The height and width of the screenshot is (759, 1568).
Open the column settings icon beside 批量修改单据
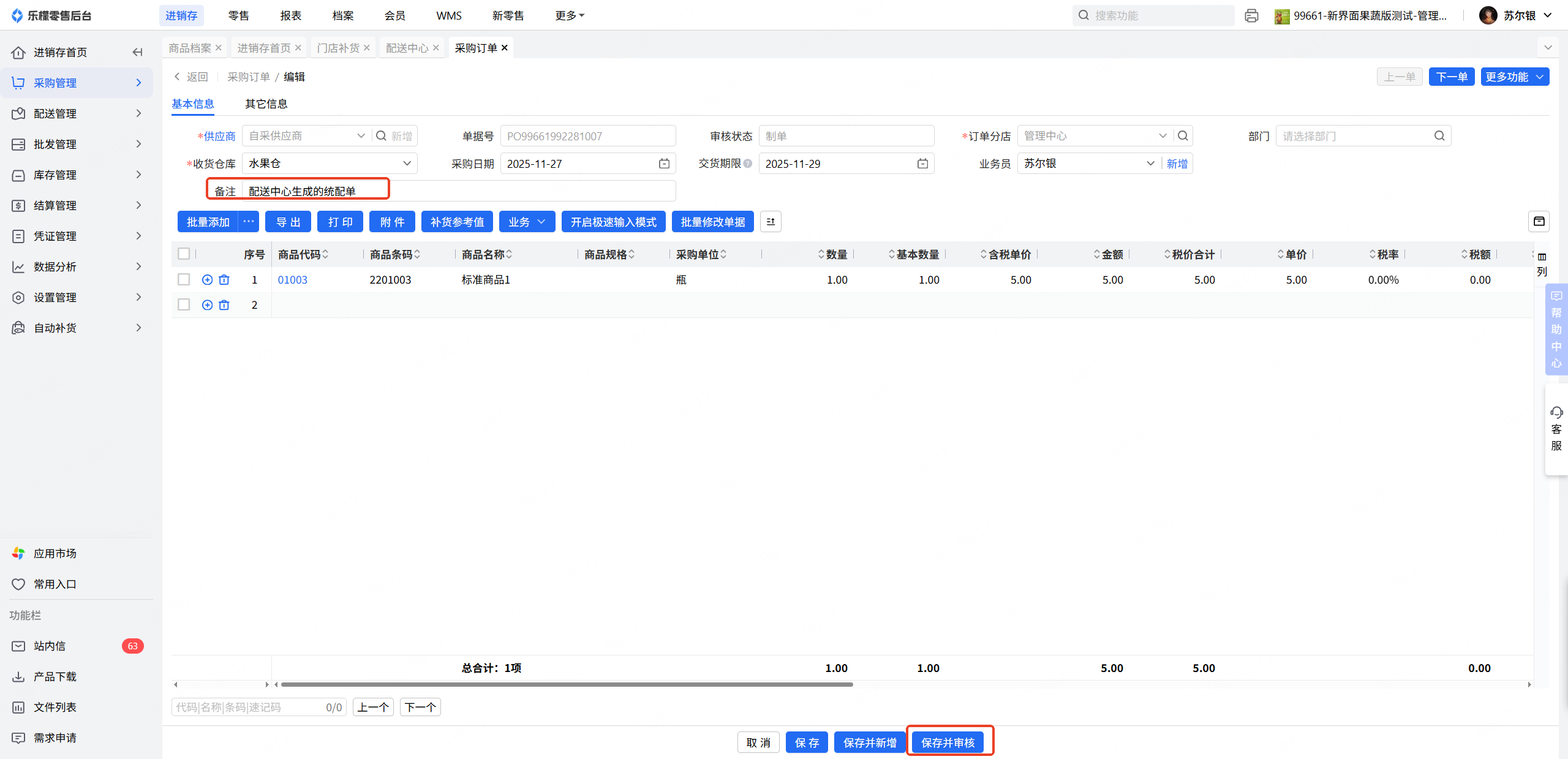[771, 222]
